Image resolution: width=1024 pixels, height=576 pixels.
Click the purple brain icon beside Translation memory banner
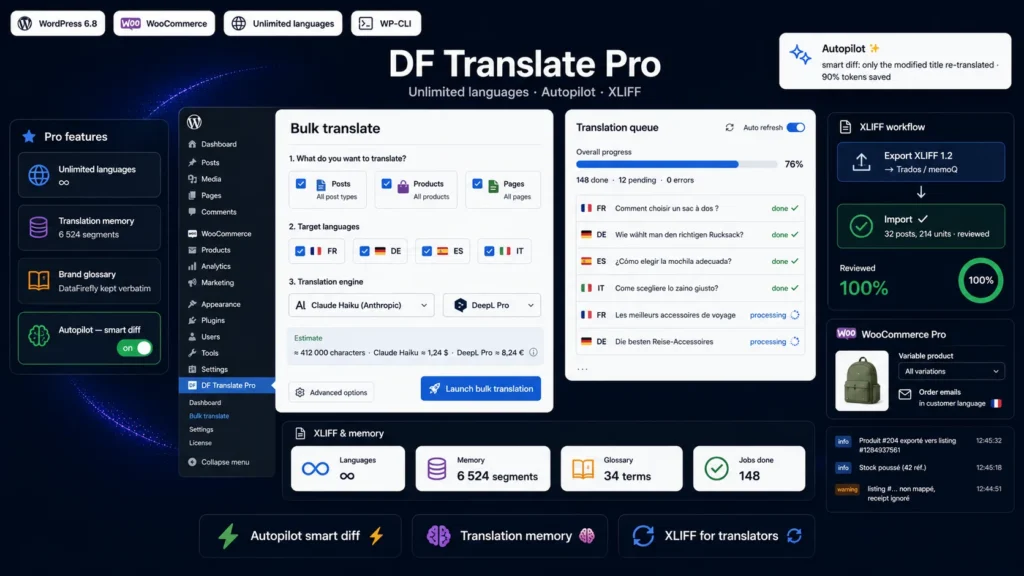coord(438,536)
